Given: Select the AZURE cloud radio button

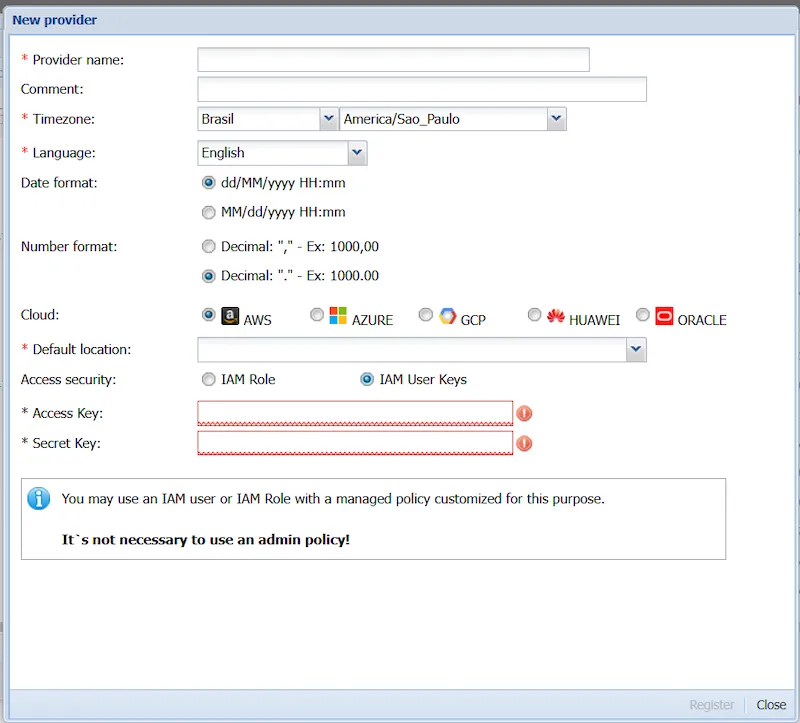Looking at the screenshot, I should tap(317, 315).
